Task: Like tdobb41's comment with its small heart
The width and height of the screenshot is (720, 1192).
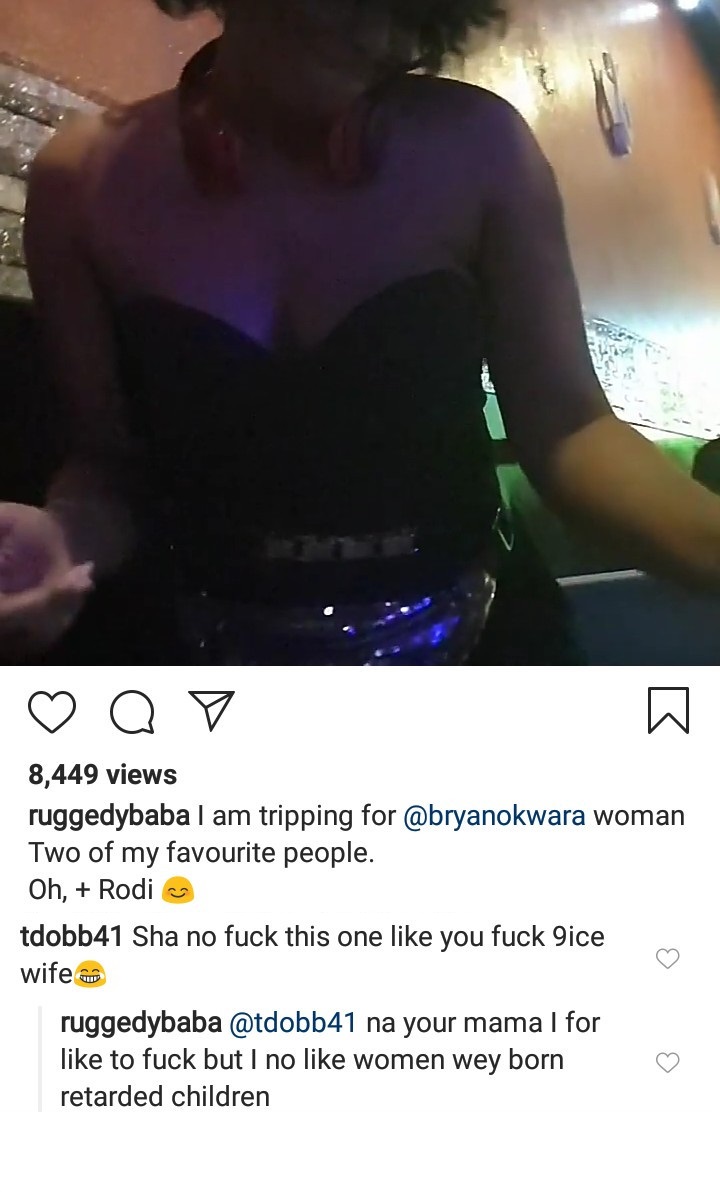Action: (668, 959)
